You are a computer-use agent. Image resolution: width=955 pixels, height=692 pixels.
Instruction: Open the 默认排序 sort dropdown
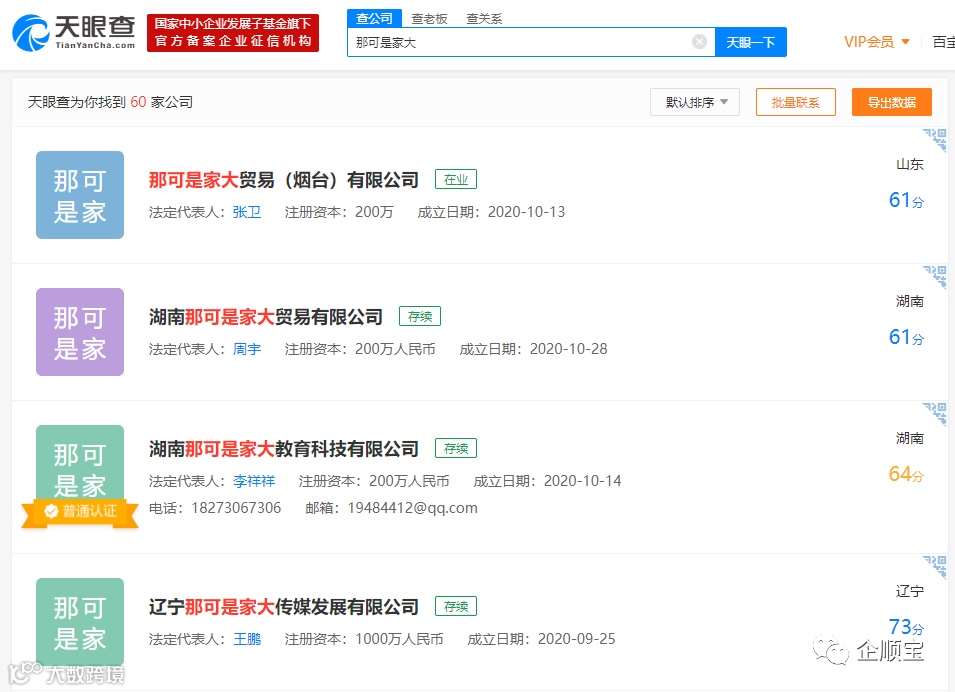tap(695, 102)
